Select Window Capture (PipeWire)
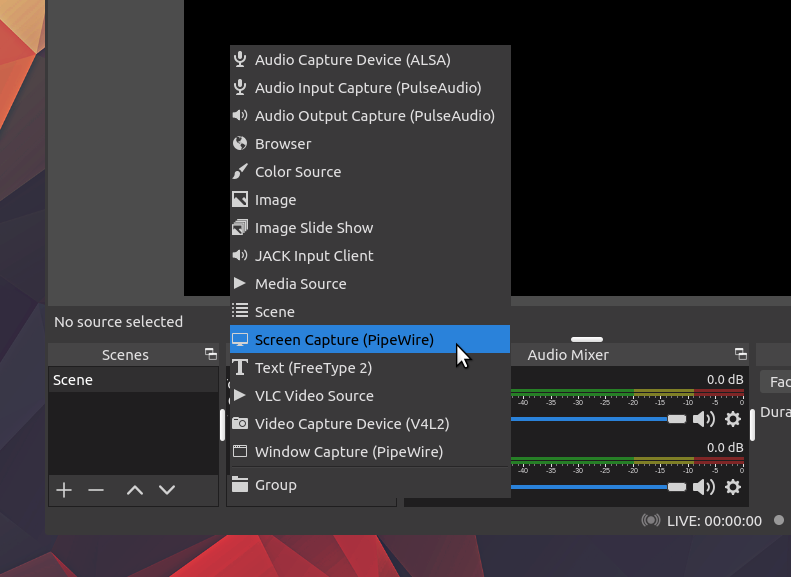This screenshot has height=577, width=791. point(370,451)
